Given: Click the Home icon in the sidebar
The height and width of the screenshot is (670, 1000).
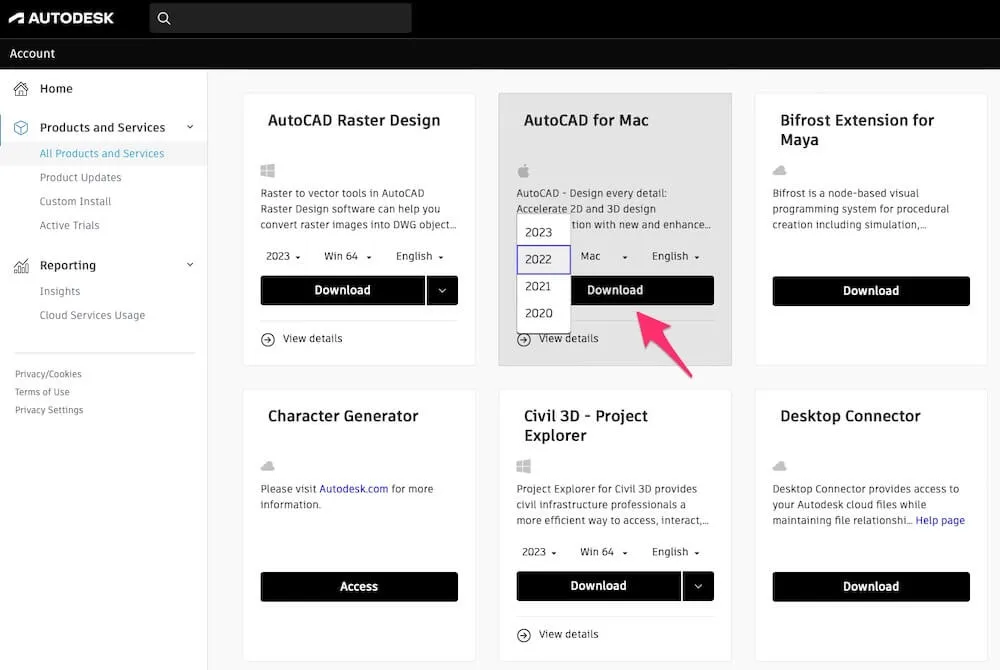Looking at the screenshot, I should tap(21, 88).
